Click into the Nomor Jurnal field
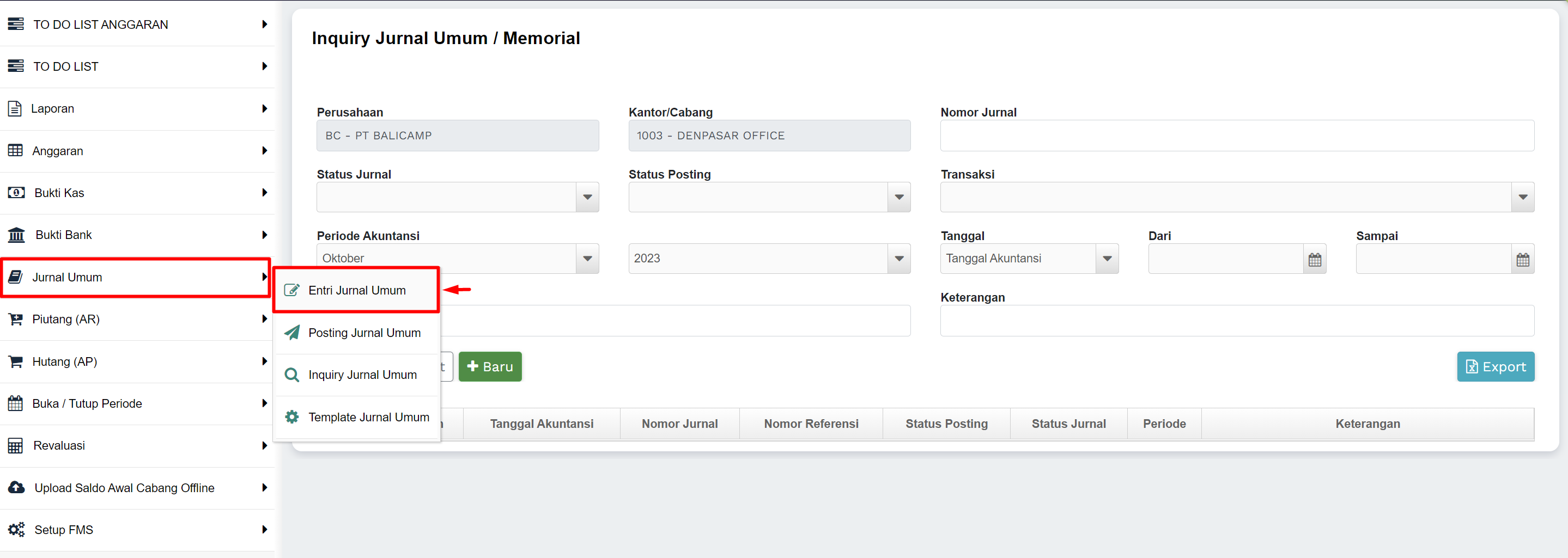 (1236, 136)
